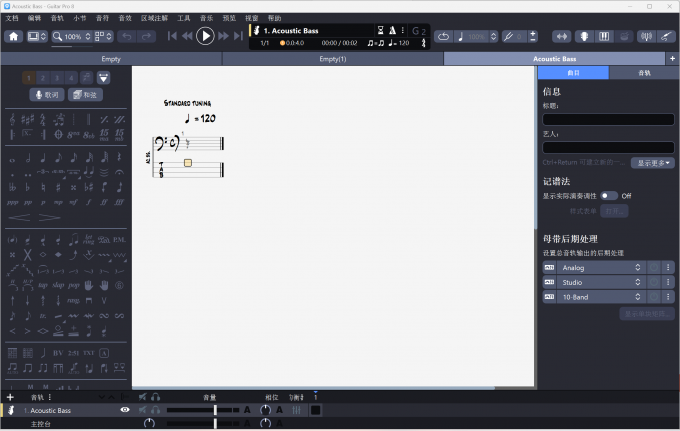
Task: Click the Home button in toolbar
Action: pos(14,36)
